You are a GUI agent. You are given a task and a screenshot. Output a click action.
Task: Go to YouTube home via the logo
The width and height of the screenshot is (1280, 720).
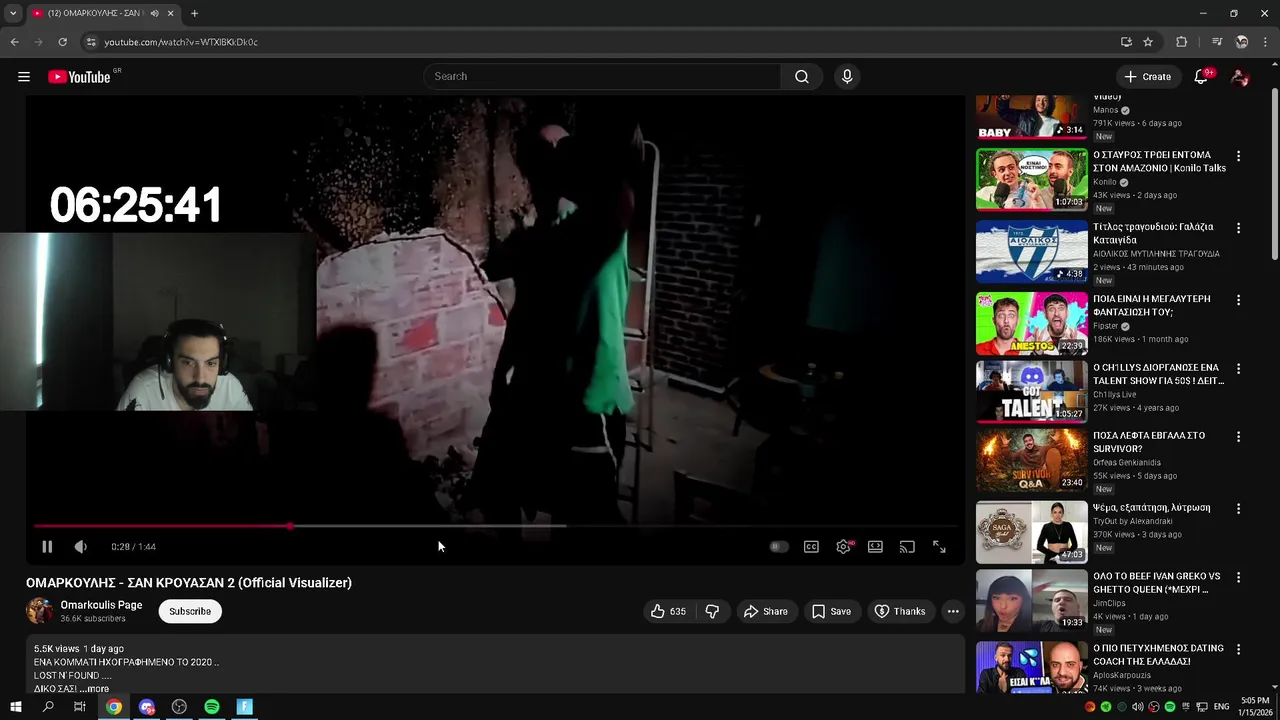pyautogui.click(x=79, y=77)
